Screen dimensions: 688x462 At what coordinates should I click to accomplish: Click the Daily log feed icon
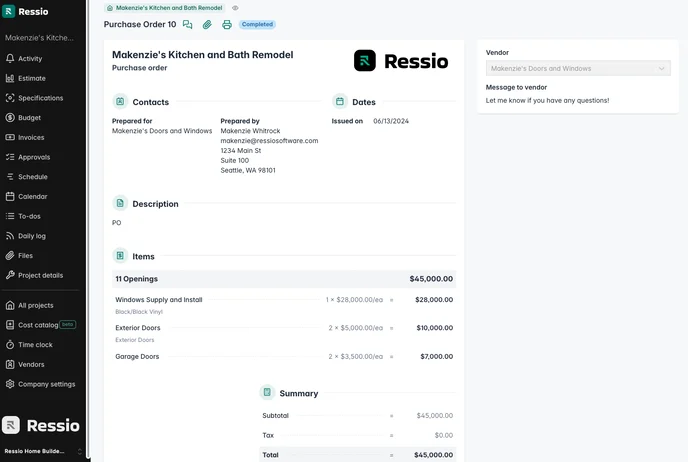pyautogui.click(x=10, y=236)
